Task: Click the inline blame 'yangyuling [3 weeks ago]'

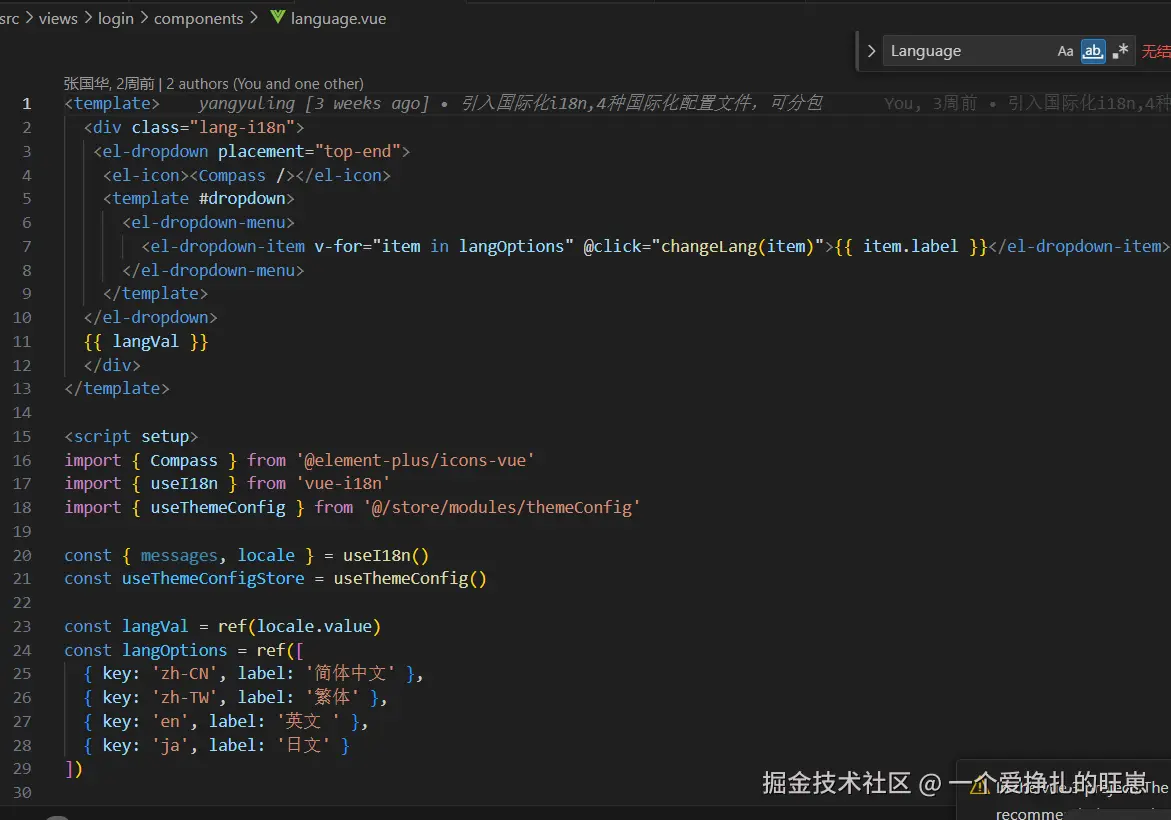Action: (314, 103)
